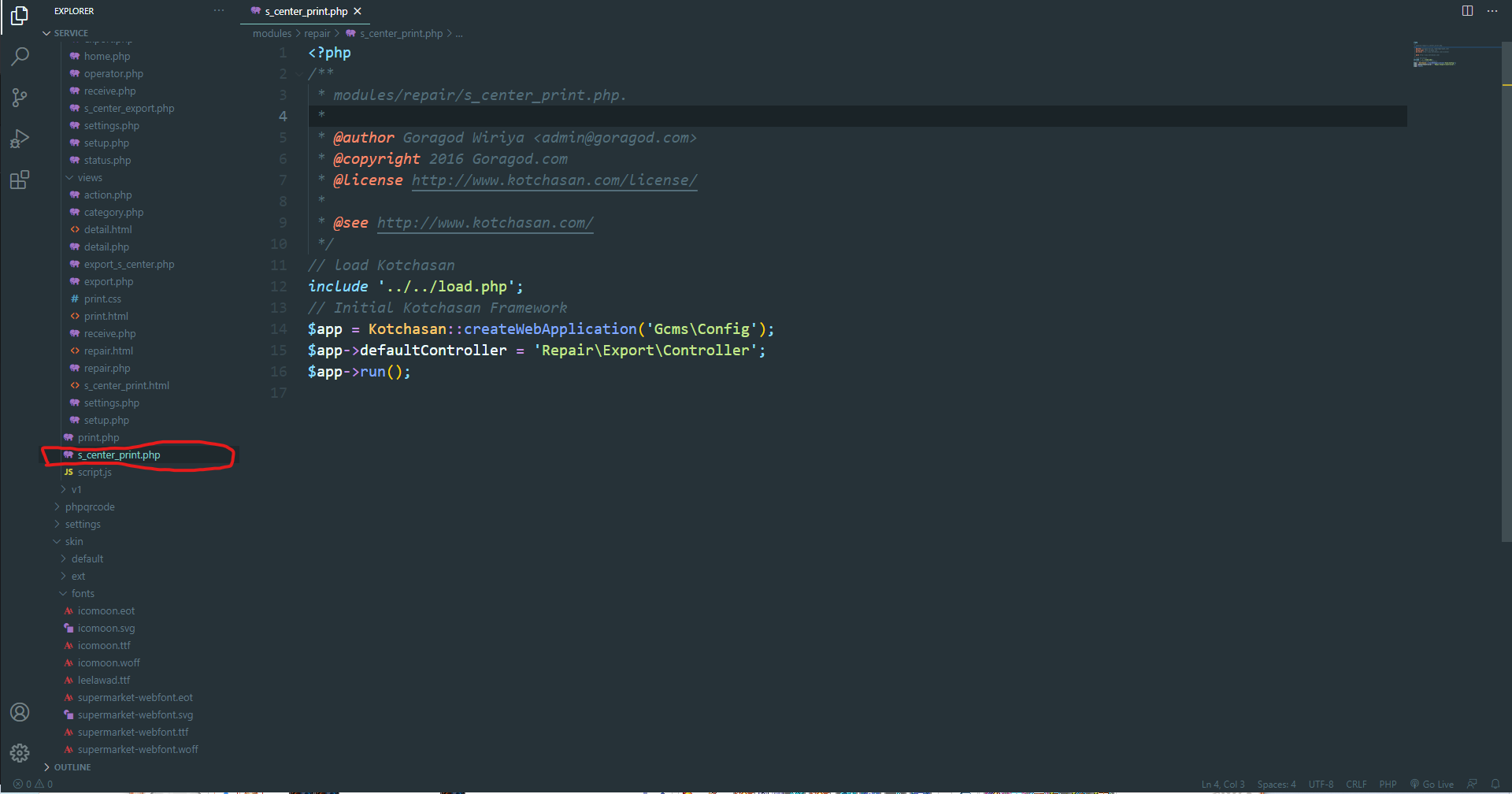
Task: Open print.css stylesheet
Action: click(x=102, y=299)
